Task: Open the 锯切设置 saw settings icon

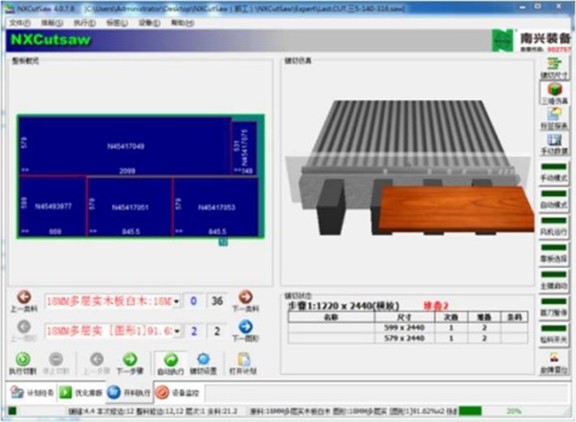Action: (x=203, y=359)
